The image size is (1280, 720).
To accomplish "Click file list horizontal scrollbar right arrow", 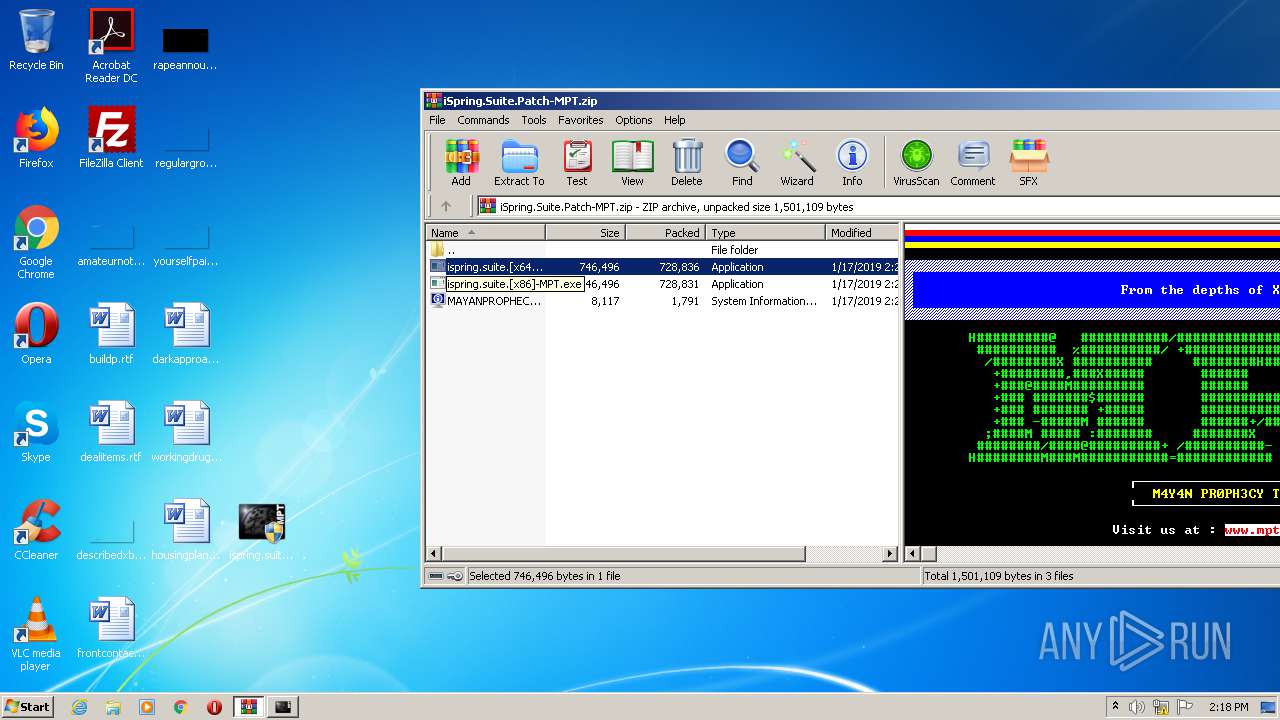I will tap(890, 553).
